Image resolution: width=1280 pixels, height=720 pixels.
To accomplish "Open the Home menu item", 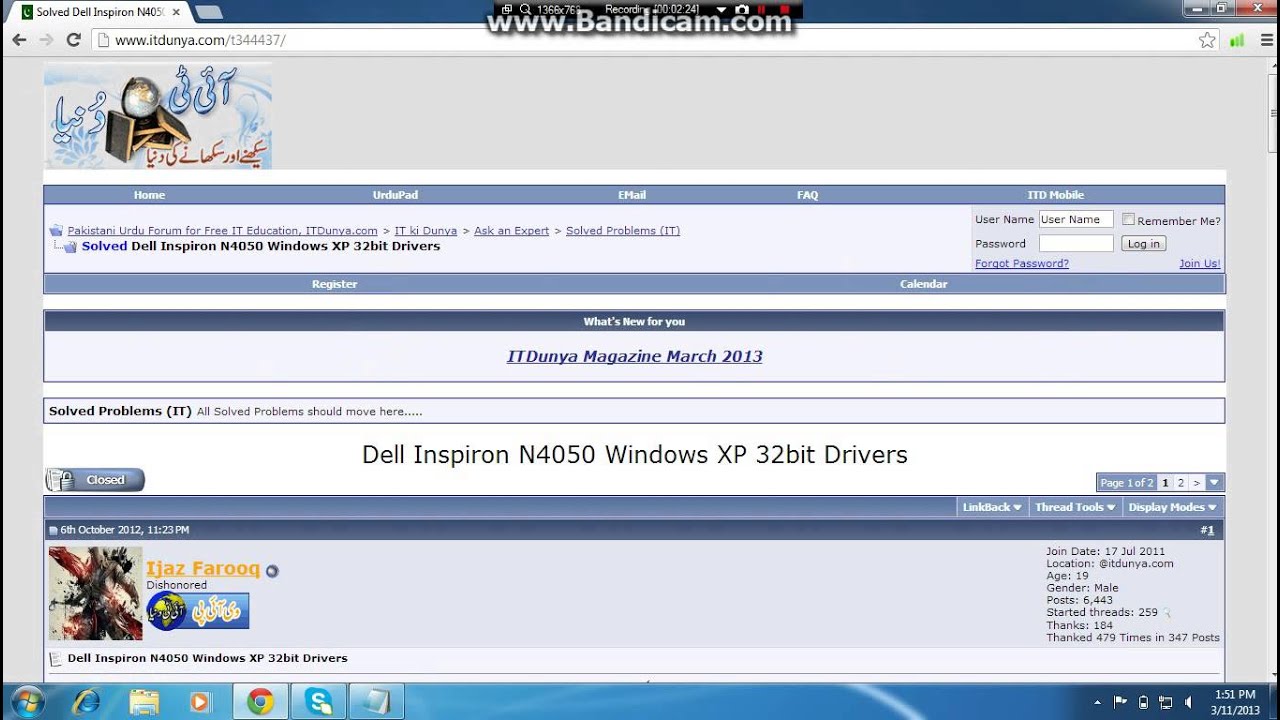I will click(149, 195).
